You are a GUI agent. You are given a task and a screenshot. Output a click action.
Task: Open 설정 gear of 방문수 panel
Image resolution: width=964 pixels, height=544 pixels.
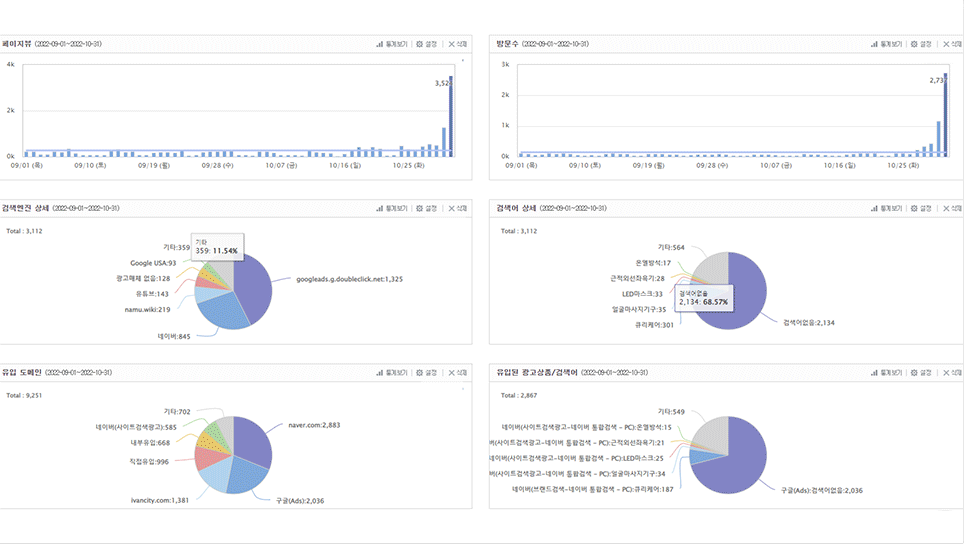coord(920,44)
